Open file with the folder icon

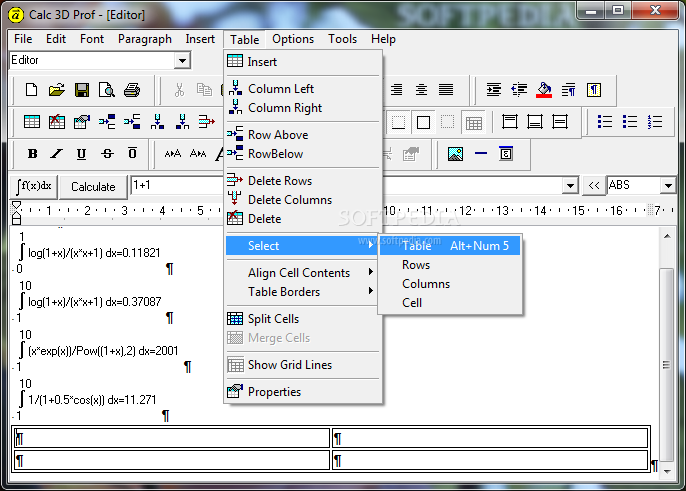coord(56,90)
